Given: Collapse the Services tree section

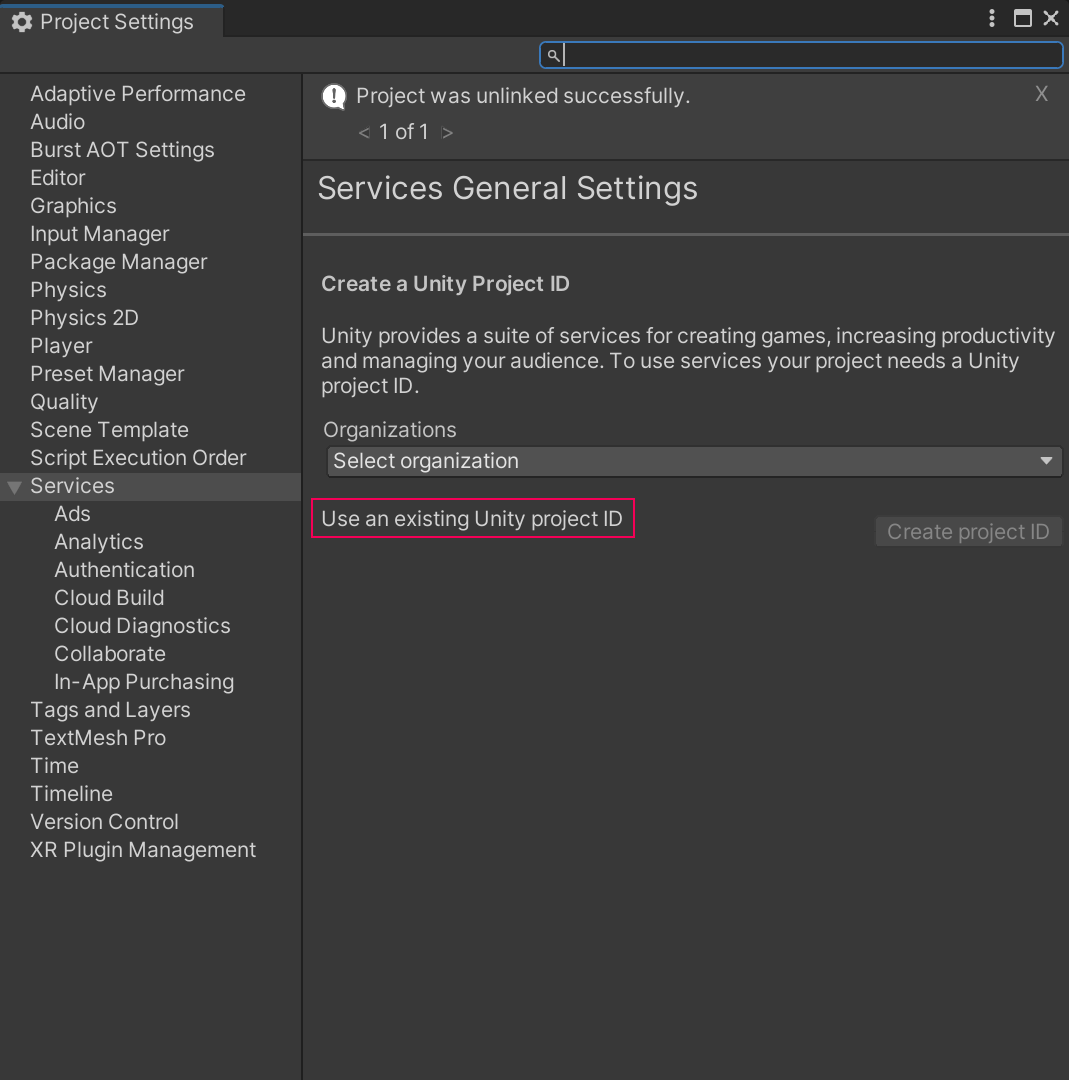Looking at the screenshot, I should [14, 487].
